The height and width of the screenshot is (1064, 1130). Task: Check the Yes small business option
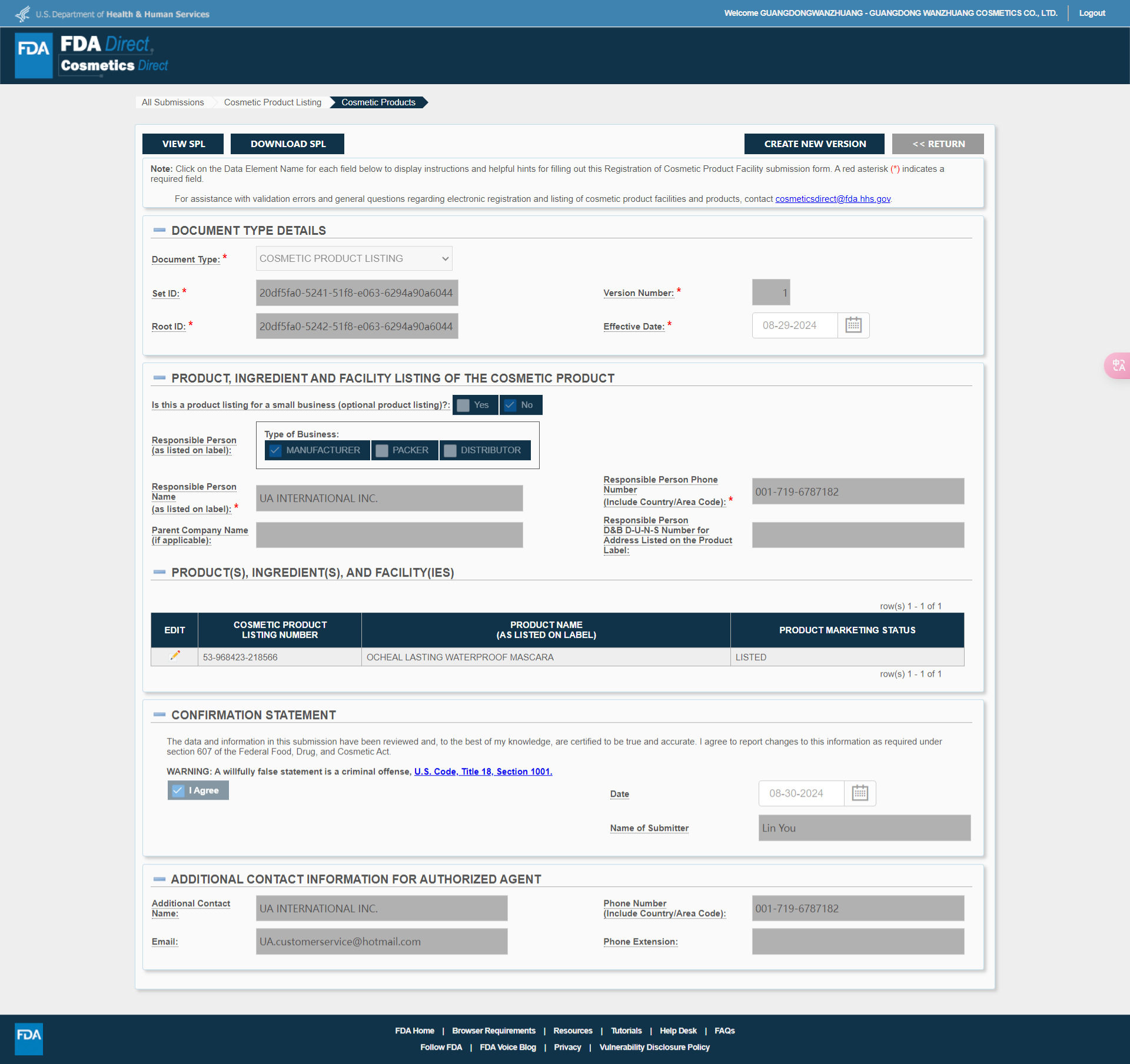click(x=464, y=405)
